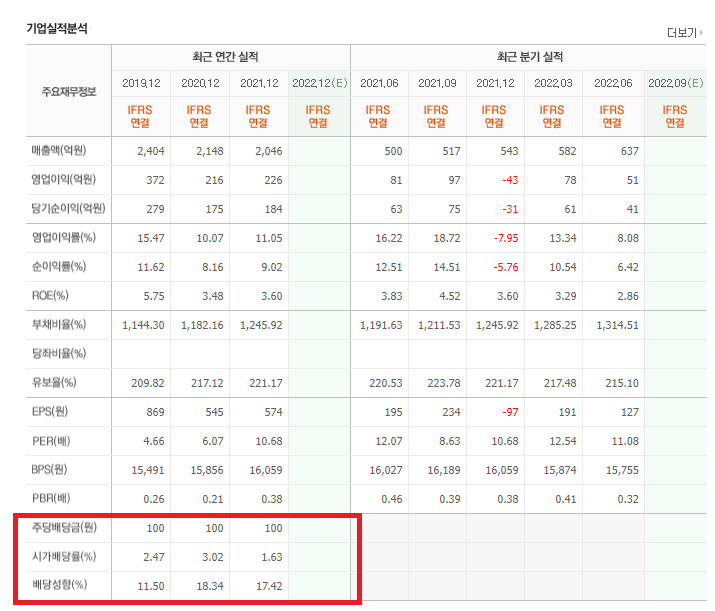Click the 순이익률(%) row label
Image resolution: width=715 pixels, height=611 pixels.
pyautogui.click(x=59, y=266)
